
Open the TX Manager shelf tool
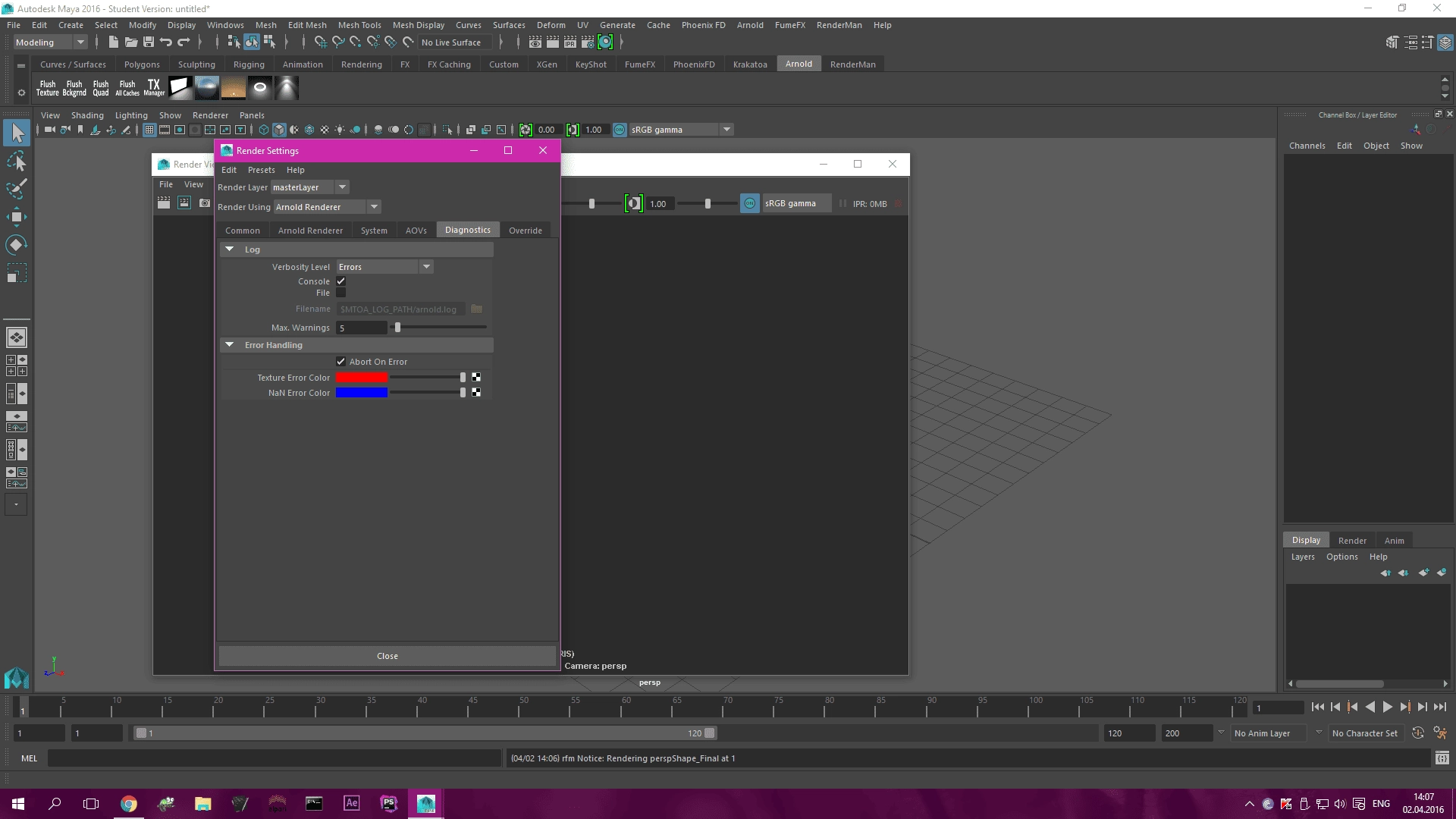click(154, 88)
